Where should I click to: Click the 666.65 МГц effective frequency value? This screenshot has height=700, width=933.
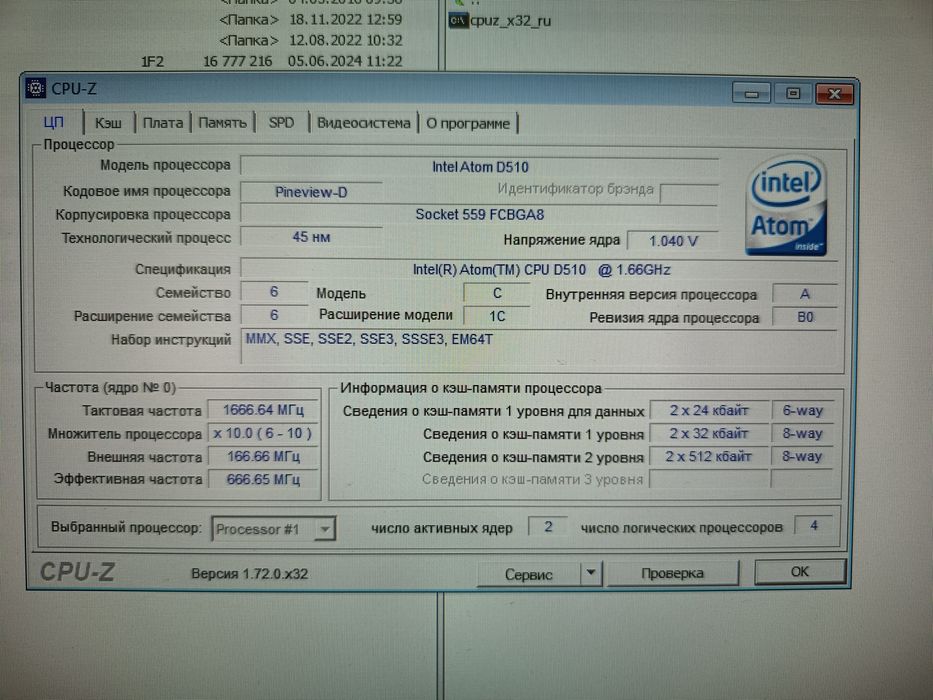click(263, 479)
